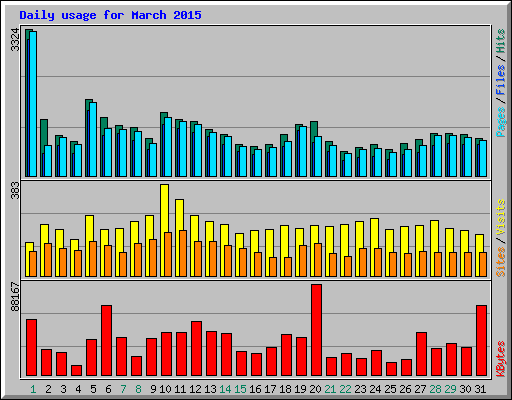The image size is (512, 400).
Task: Click the day label 5 on x-axis
Action: (x=93, y=389)
